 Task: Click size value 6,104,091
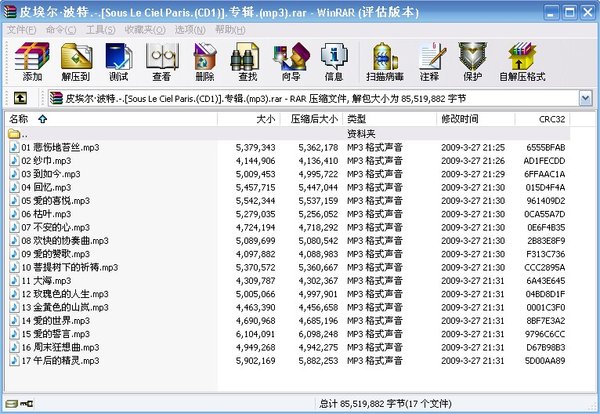pyautogui.click(x=256, y=334)
